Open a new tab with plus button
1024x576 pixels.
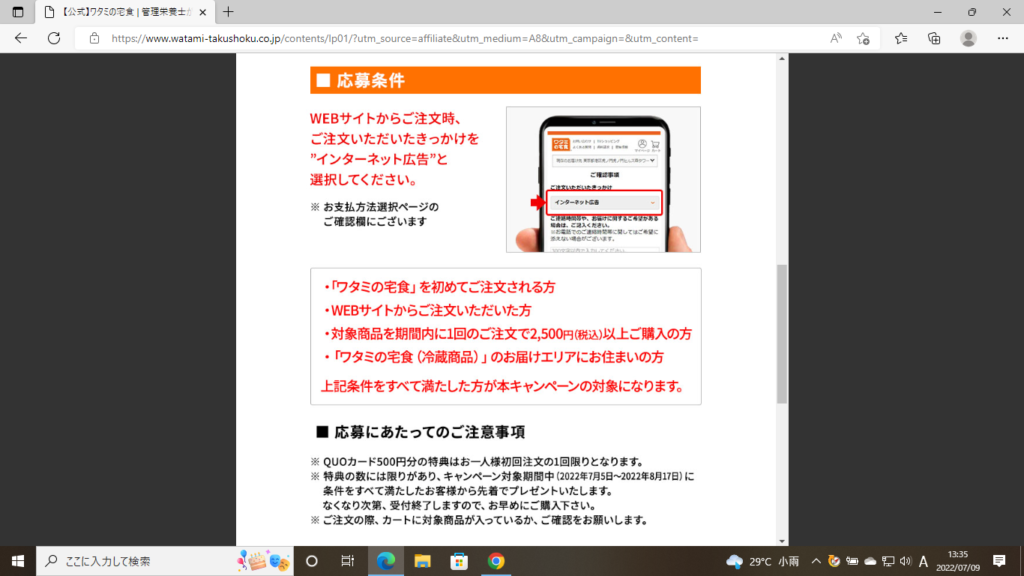coord(228,12)
